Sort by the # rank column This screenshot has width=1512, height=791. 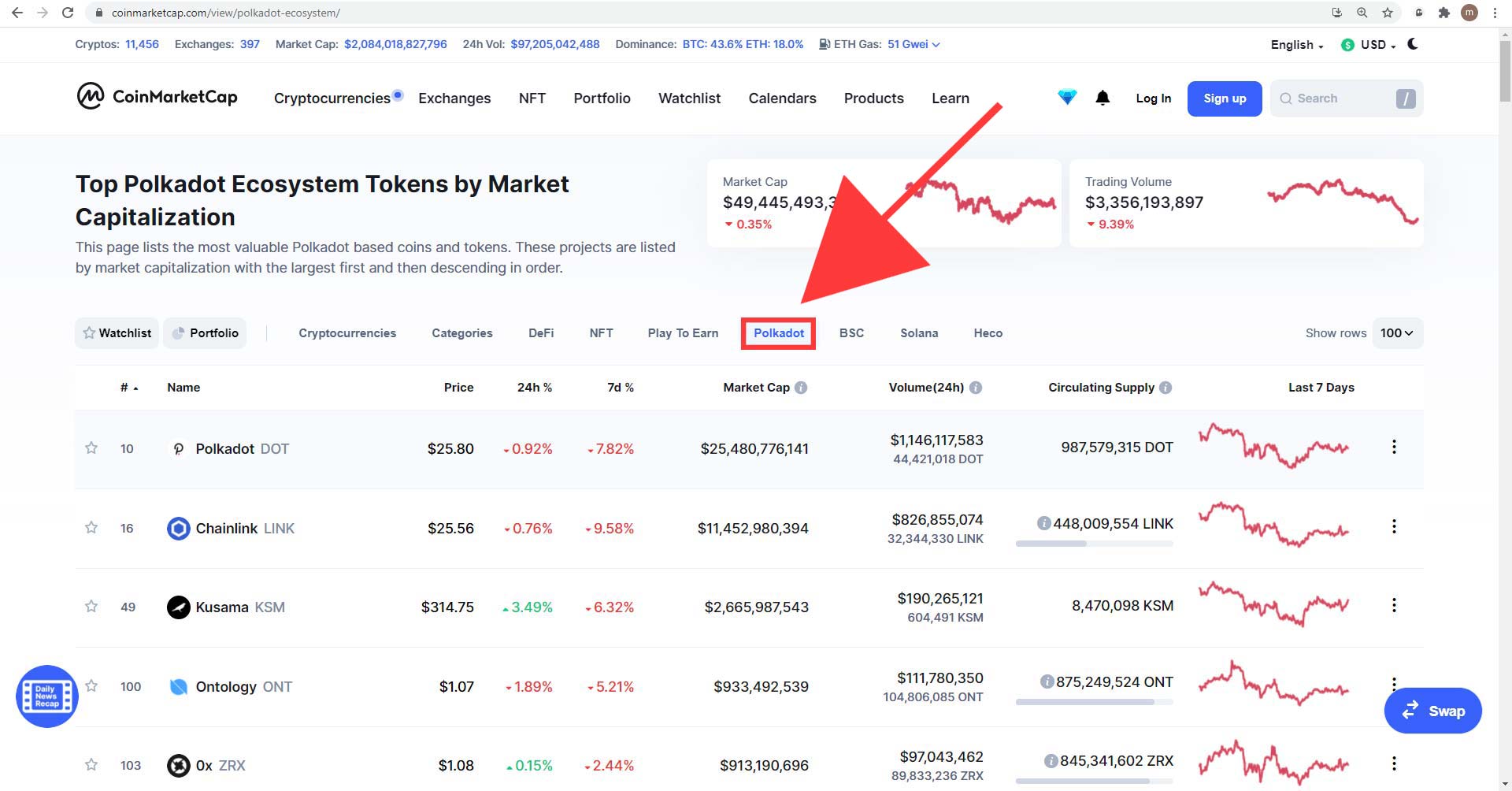click(x=128, y=388)
